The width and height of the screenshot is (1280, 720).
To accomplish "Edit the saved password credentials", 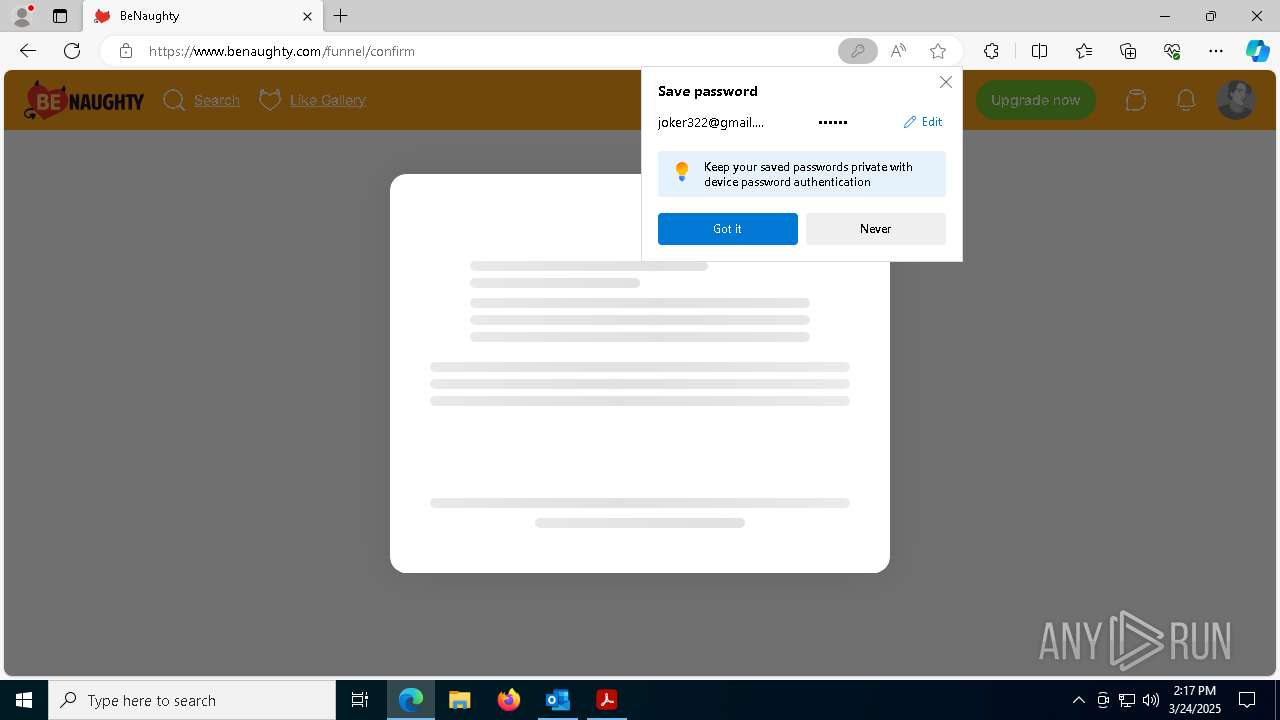I will (x=923, y=122).
